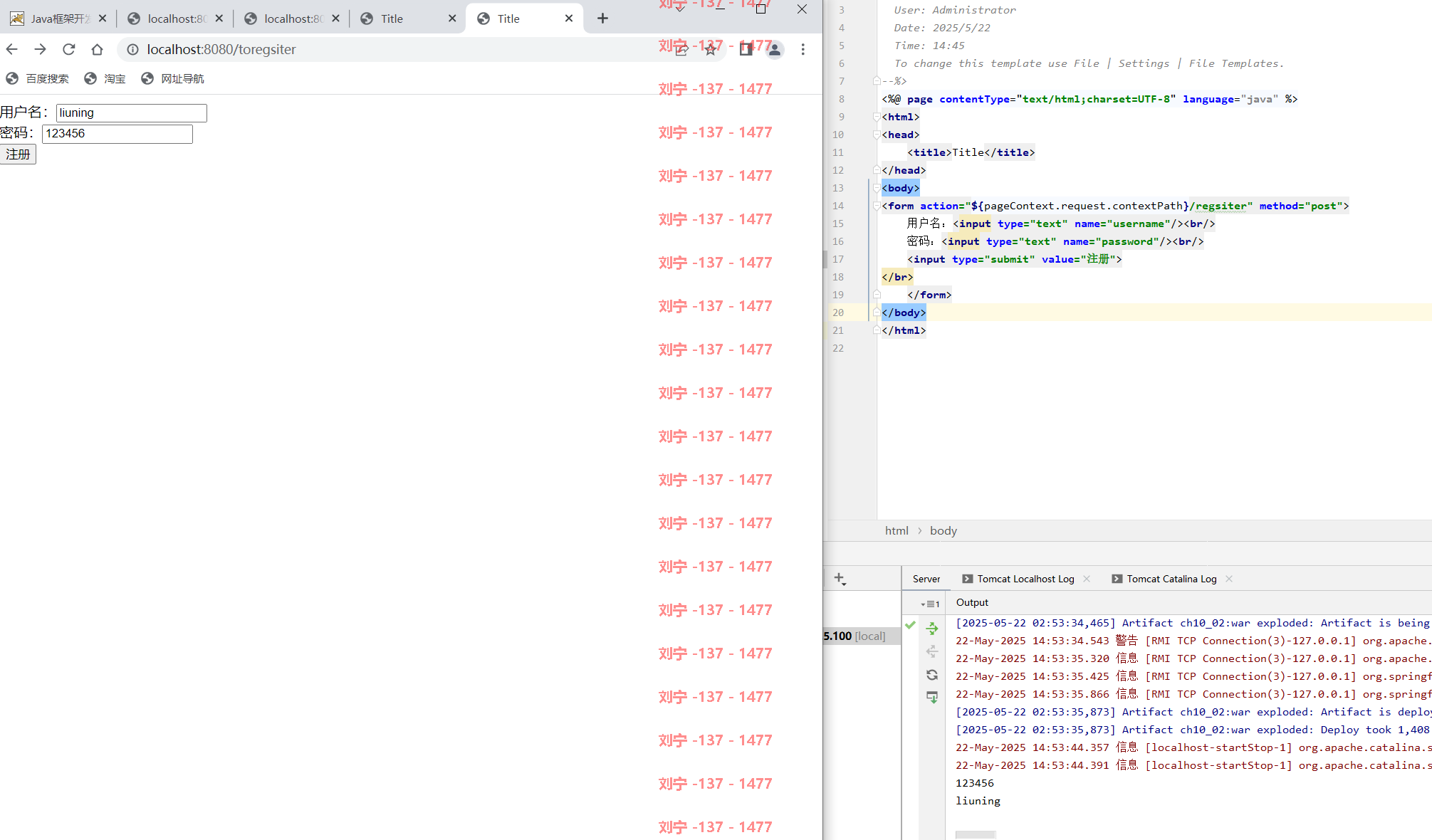Click the page contentType directive line

1089,99
